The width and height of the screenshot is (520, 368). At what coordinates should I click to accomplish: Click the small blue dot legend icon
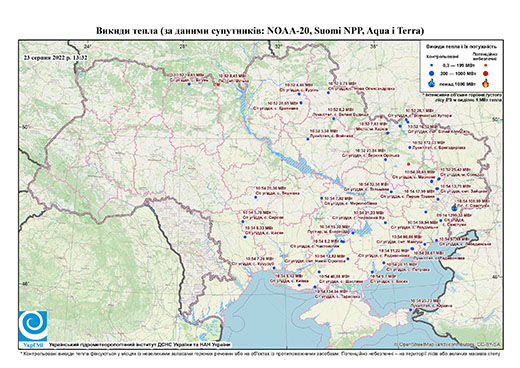431,65
